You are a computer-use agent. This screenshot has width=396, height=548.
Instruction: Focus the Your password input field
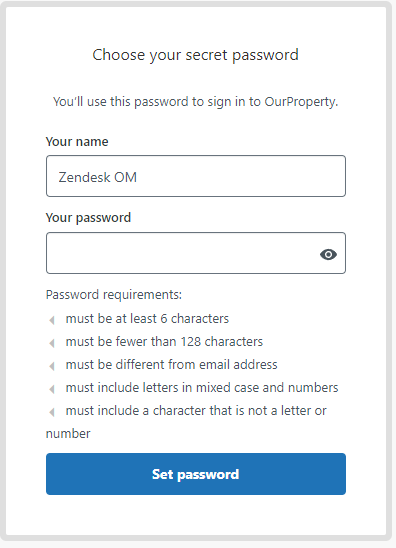[196, 253]
